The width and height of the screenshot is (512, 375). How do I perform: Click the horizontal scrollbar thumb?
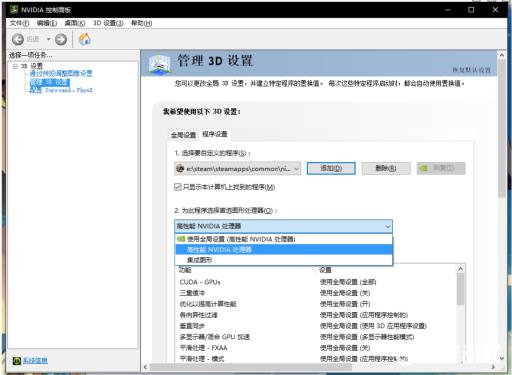tap(251, 367)
